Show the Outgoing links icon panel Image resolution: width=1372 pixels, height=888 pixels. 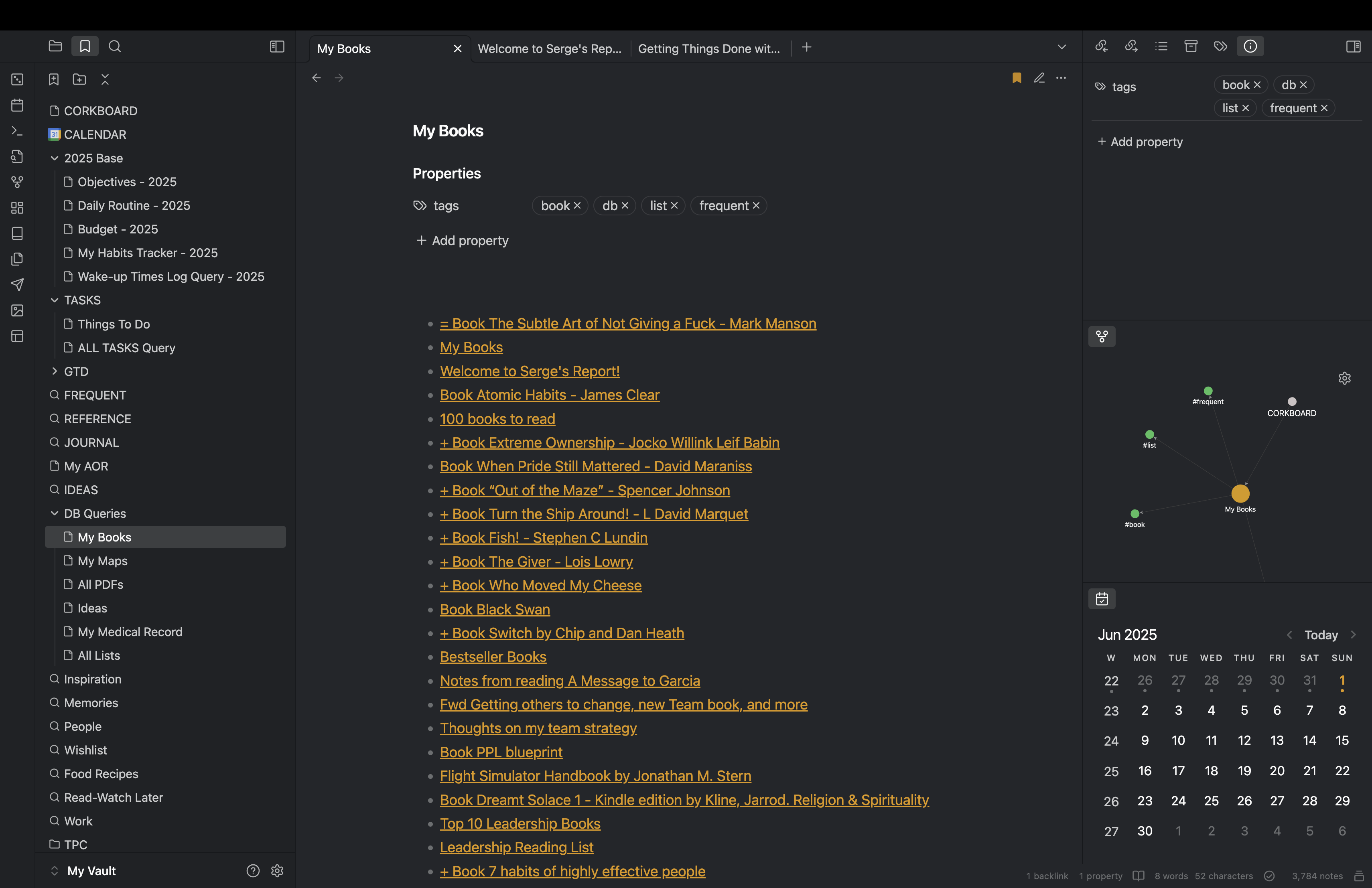(1132, 46)
